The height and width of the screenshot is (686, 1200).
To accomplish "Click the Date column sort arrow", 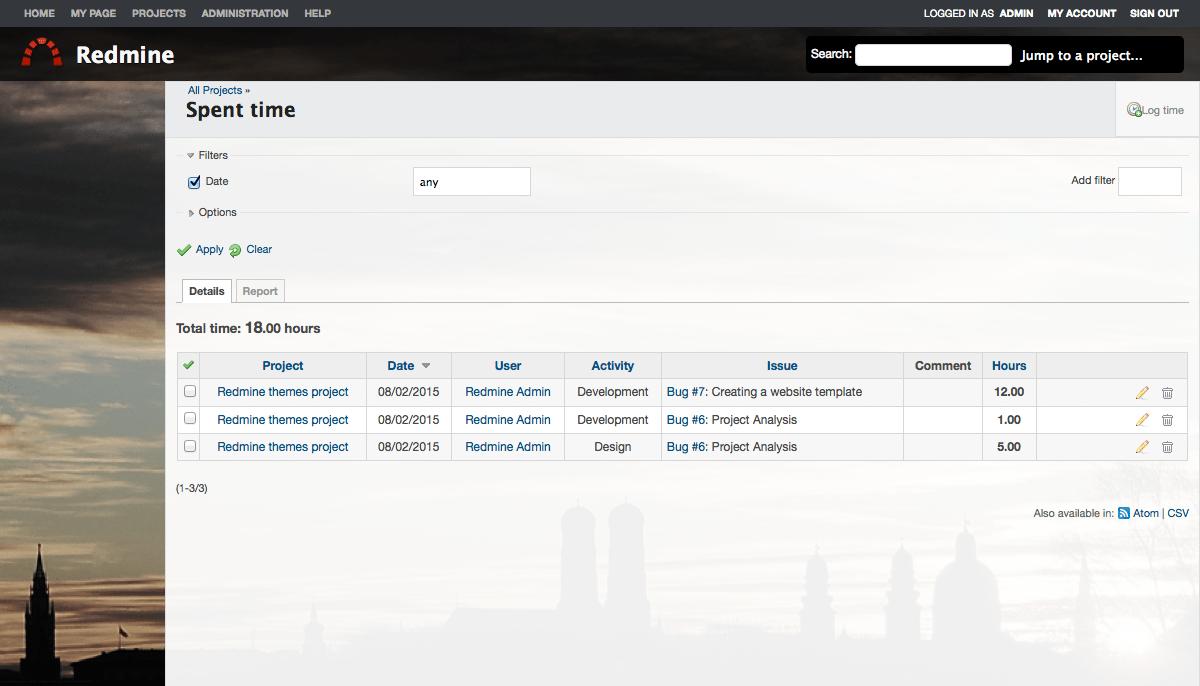I will 426,366.
